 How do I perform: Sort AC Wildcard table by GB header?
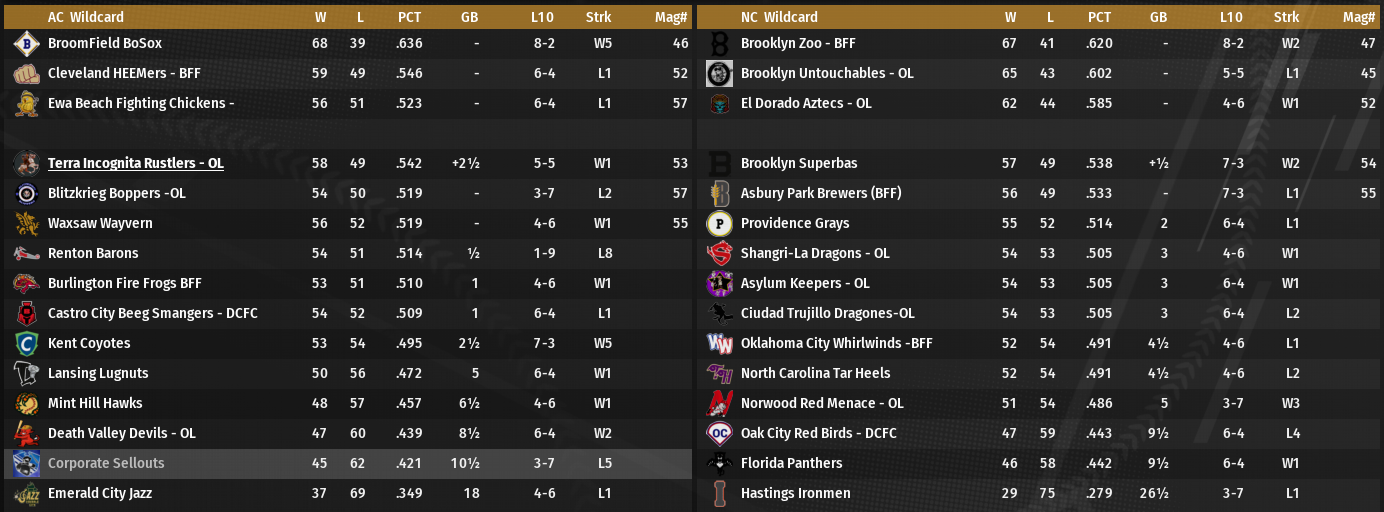(470, 17)
